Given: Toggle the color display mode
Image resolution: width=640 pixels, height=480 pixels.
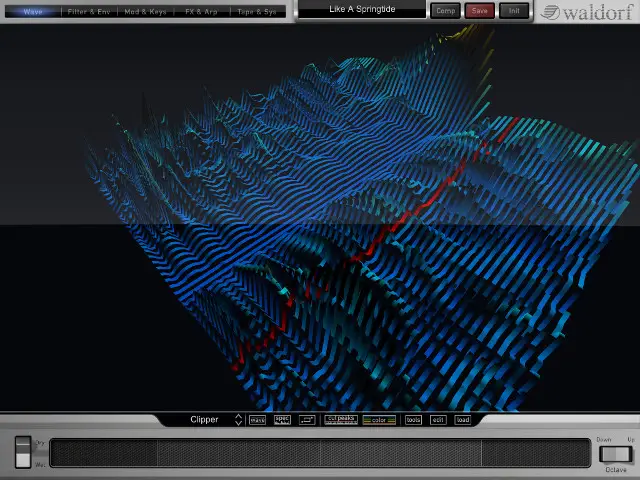Looking at the screenshot, I should click(x=379, y=420).
